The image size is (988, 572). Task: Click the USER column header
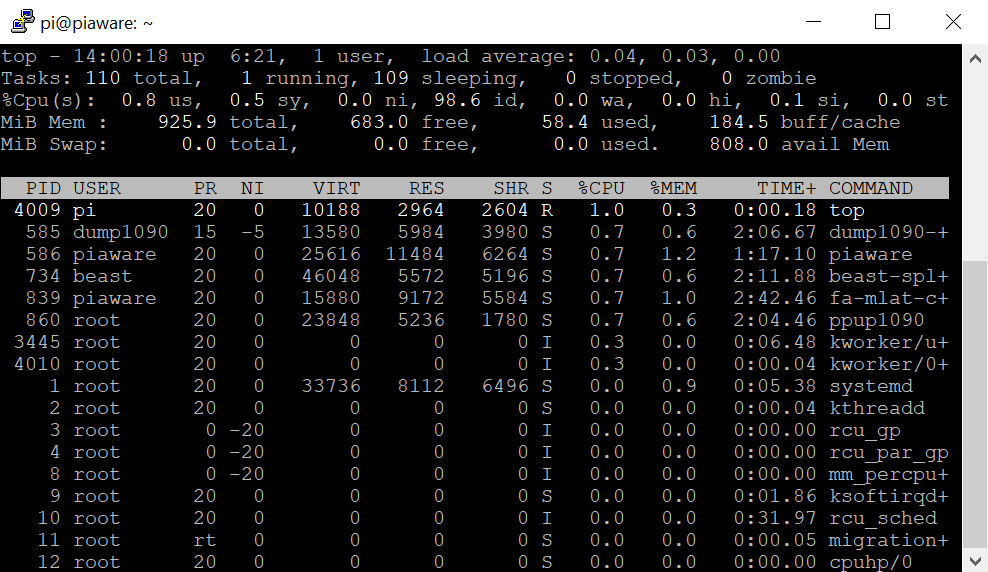click(x=96, y=188)
